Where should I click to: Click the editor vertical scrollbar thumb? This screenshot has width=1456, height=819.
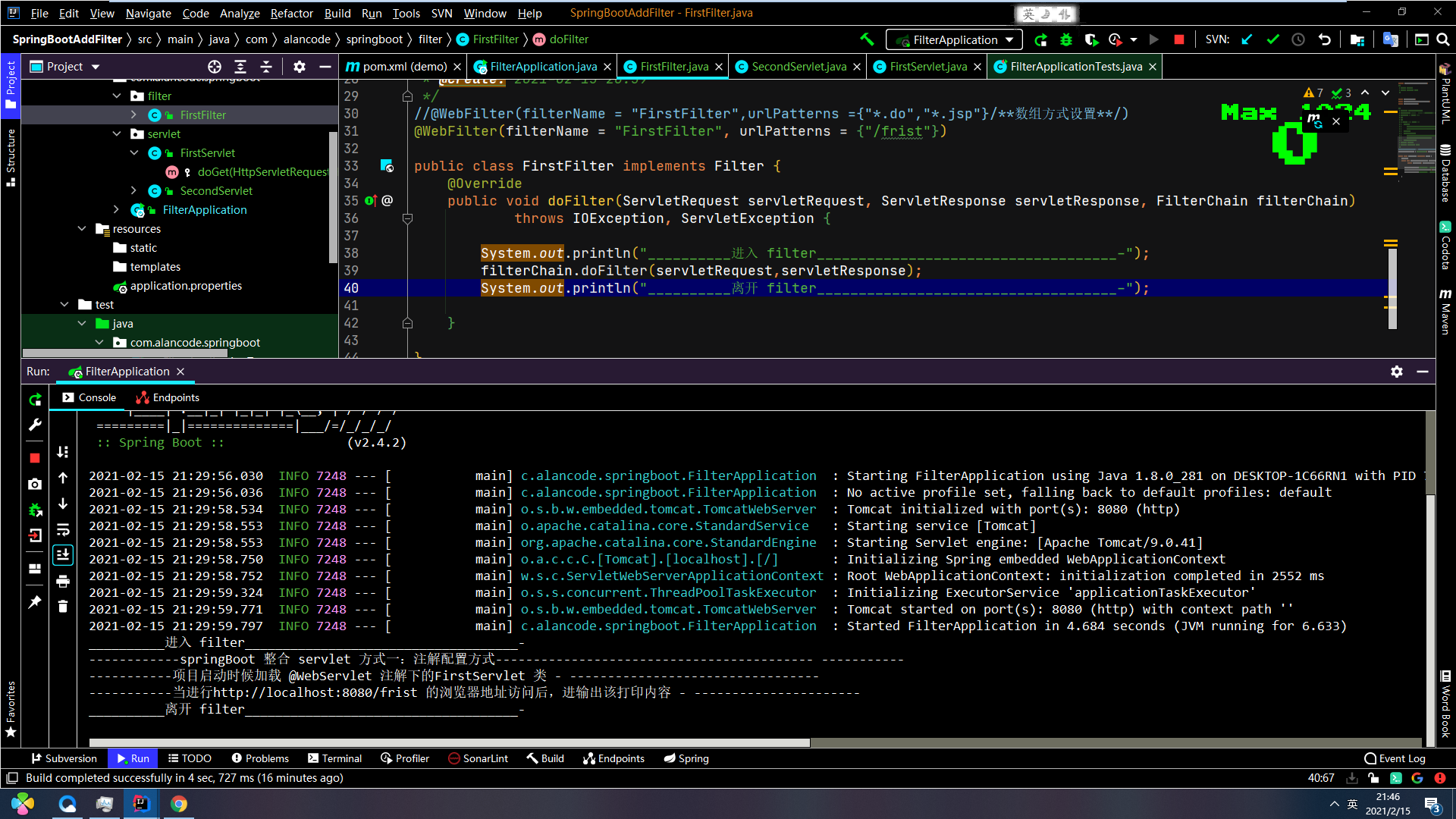click(1392, 288)
